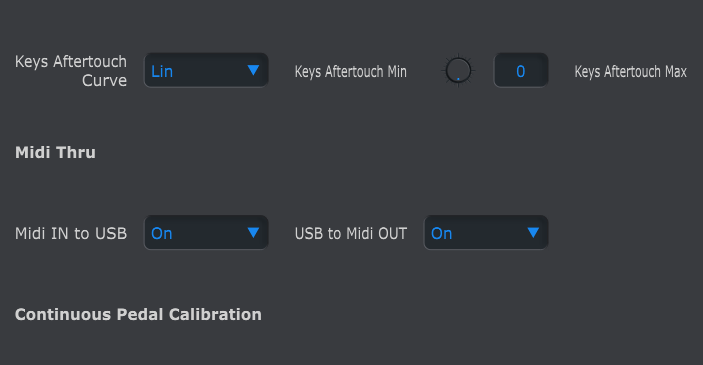Select the Midi Thru section heading
This screenshot has height=365, width=703.
coord(55,152)
